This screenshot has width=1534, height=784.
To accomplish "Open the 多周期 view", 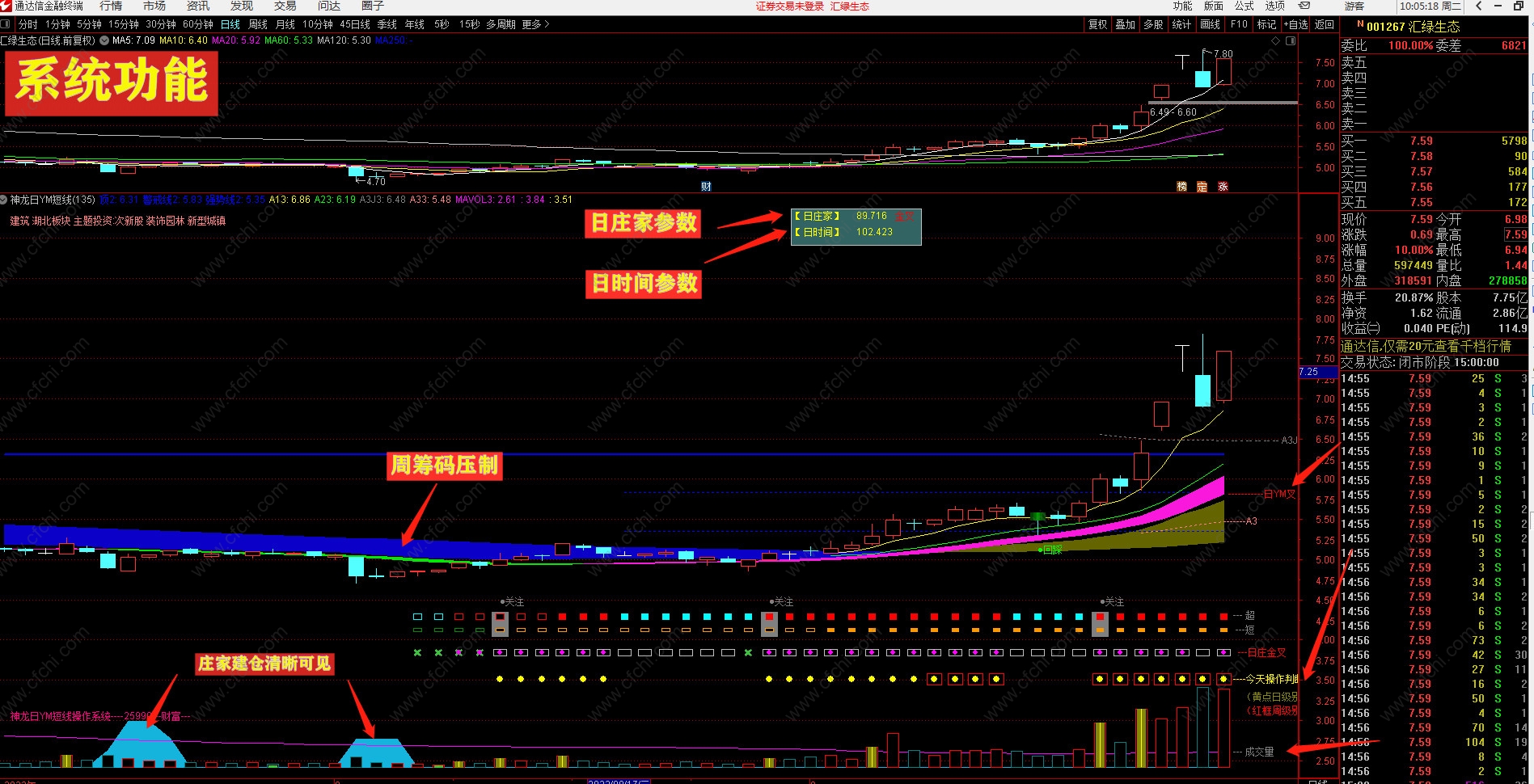I will [x=501, y=24].
